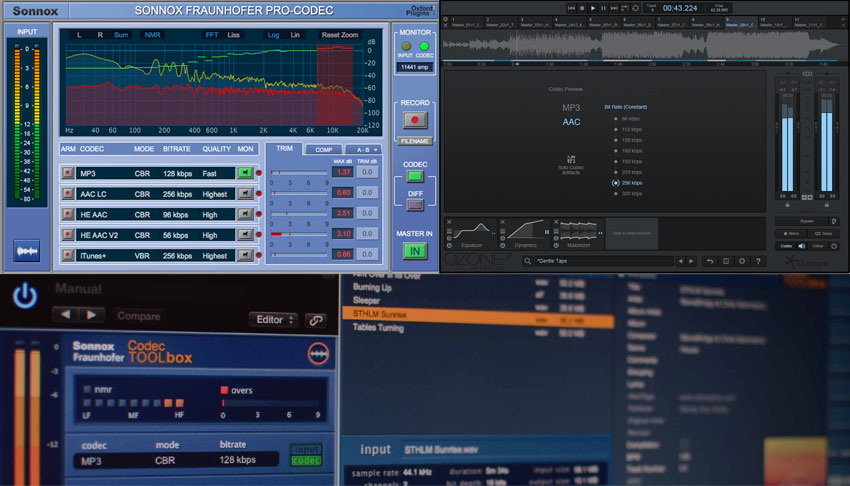Select the Sum channel display option
850x486 pixels.
(121, 35)
